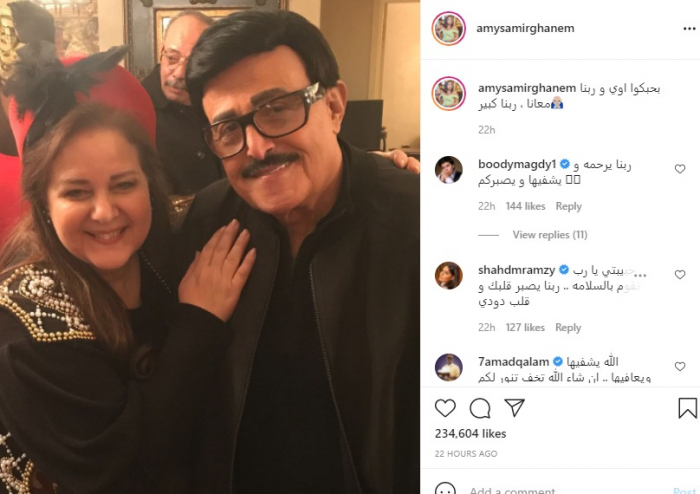The width and height of the screenshot is (700, 494).
Task: Click the header profile avatar of amysamirghanem
Action: click(449, 29)
